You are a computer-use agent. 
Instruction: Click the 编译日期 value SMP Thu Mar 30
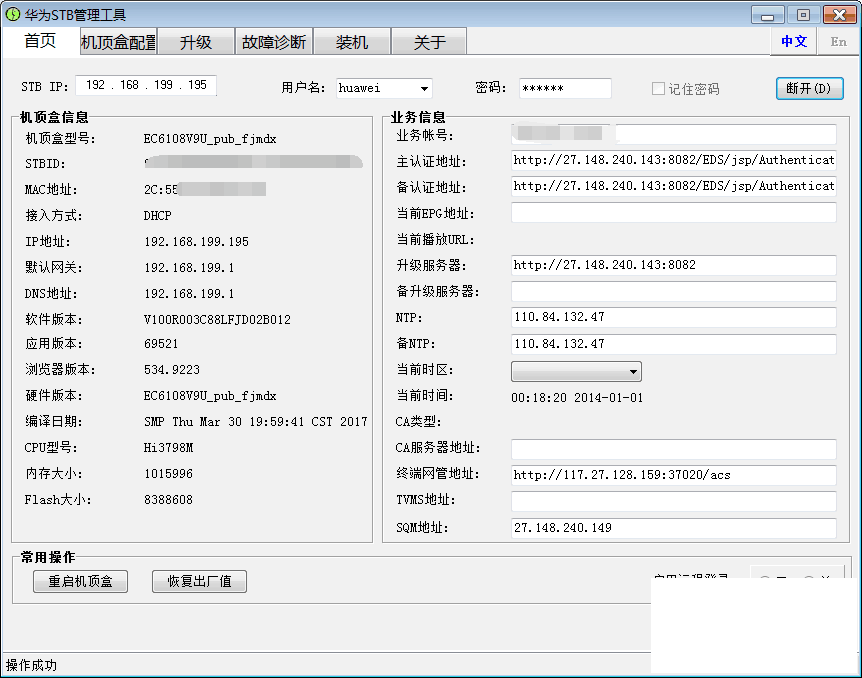[x=256, y=422]
